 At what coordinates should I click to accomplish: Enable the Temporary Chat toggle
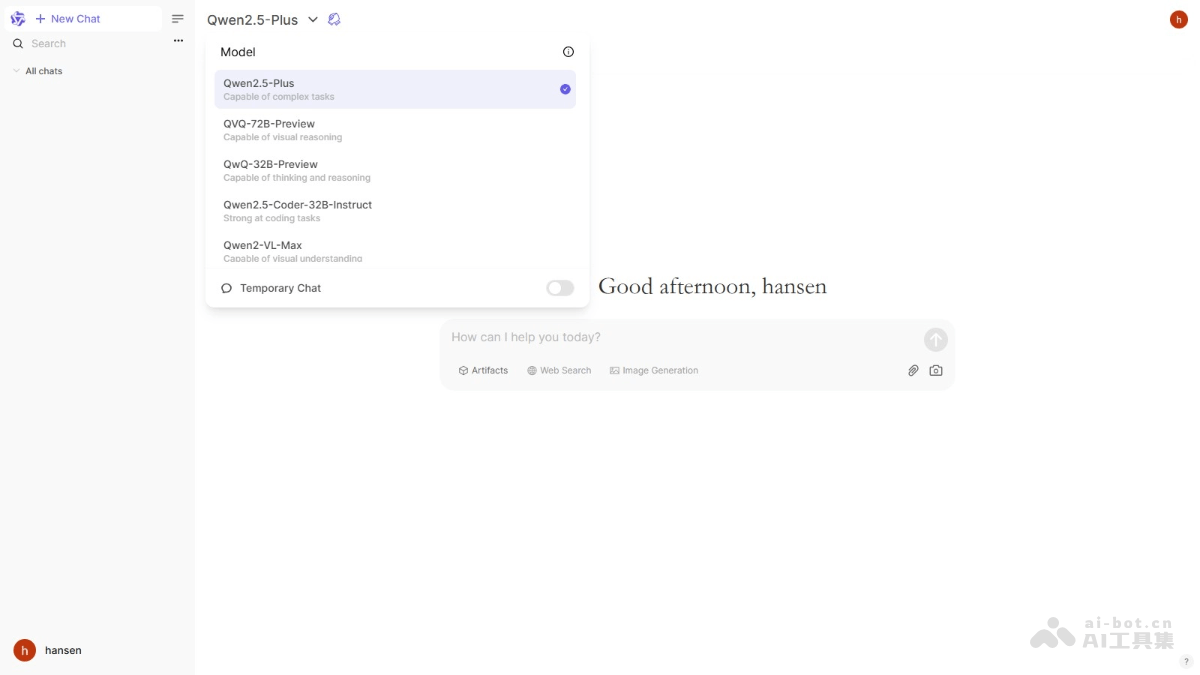[560, 288]
